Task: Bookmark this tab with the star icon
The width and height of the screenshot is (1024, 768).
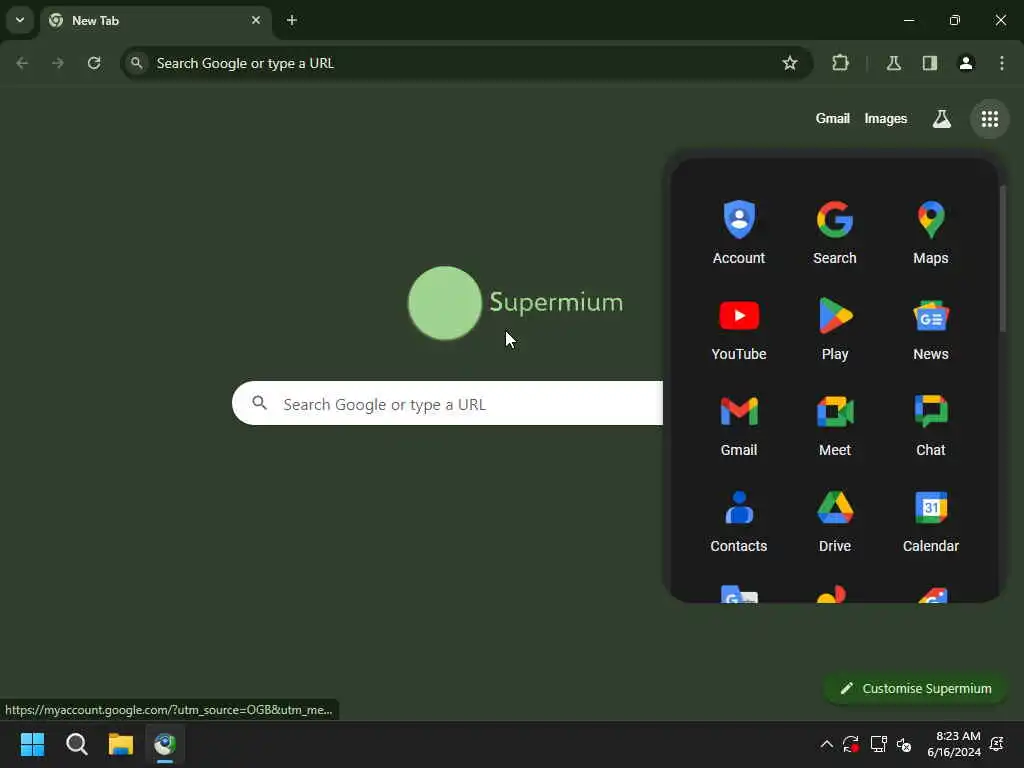Action: pos(790,63)
